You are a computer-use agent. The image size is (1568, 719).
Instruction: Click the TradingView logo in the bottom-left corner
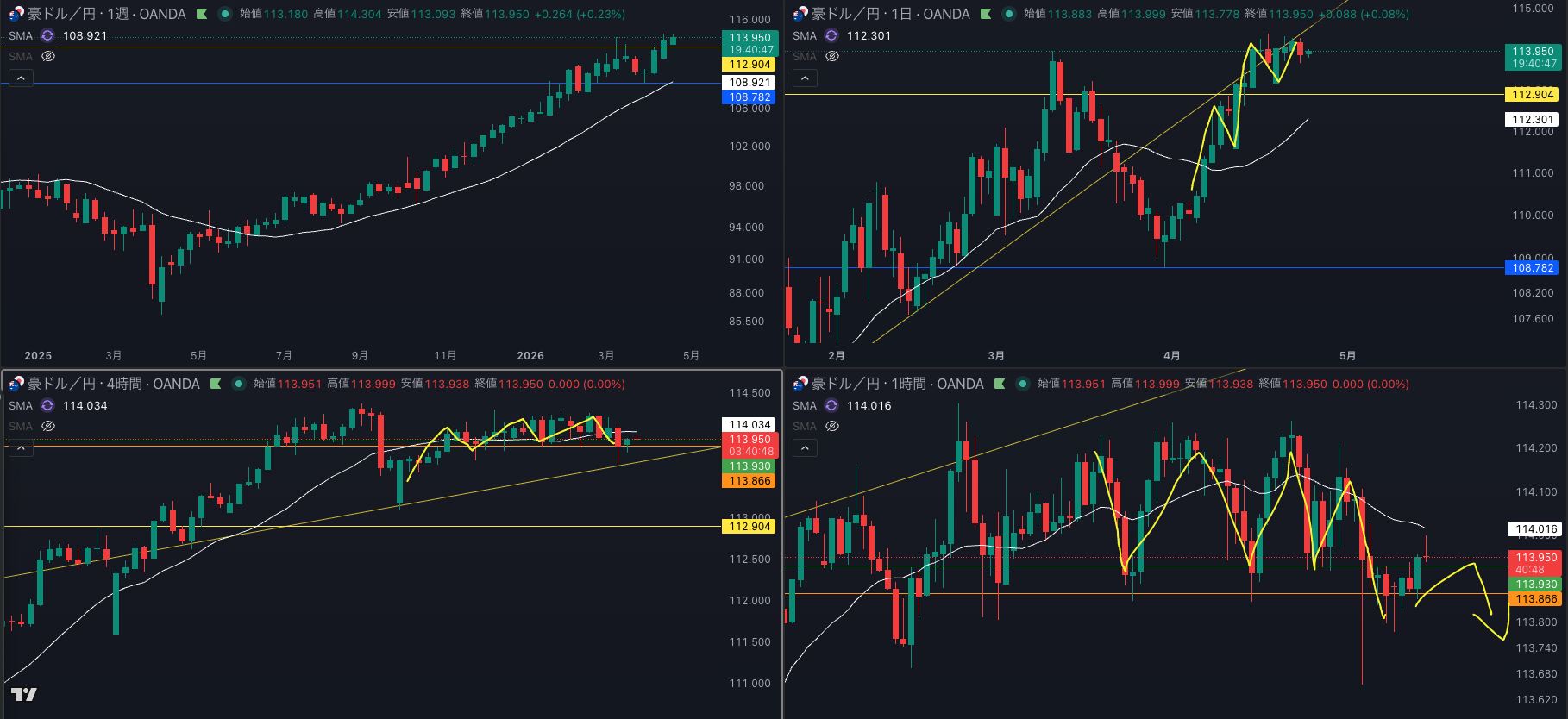(24, 694)
